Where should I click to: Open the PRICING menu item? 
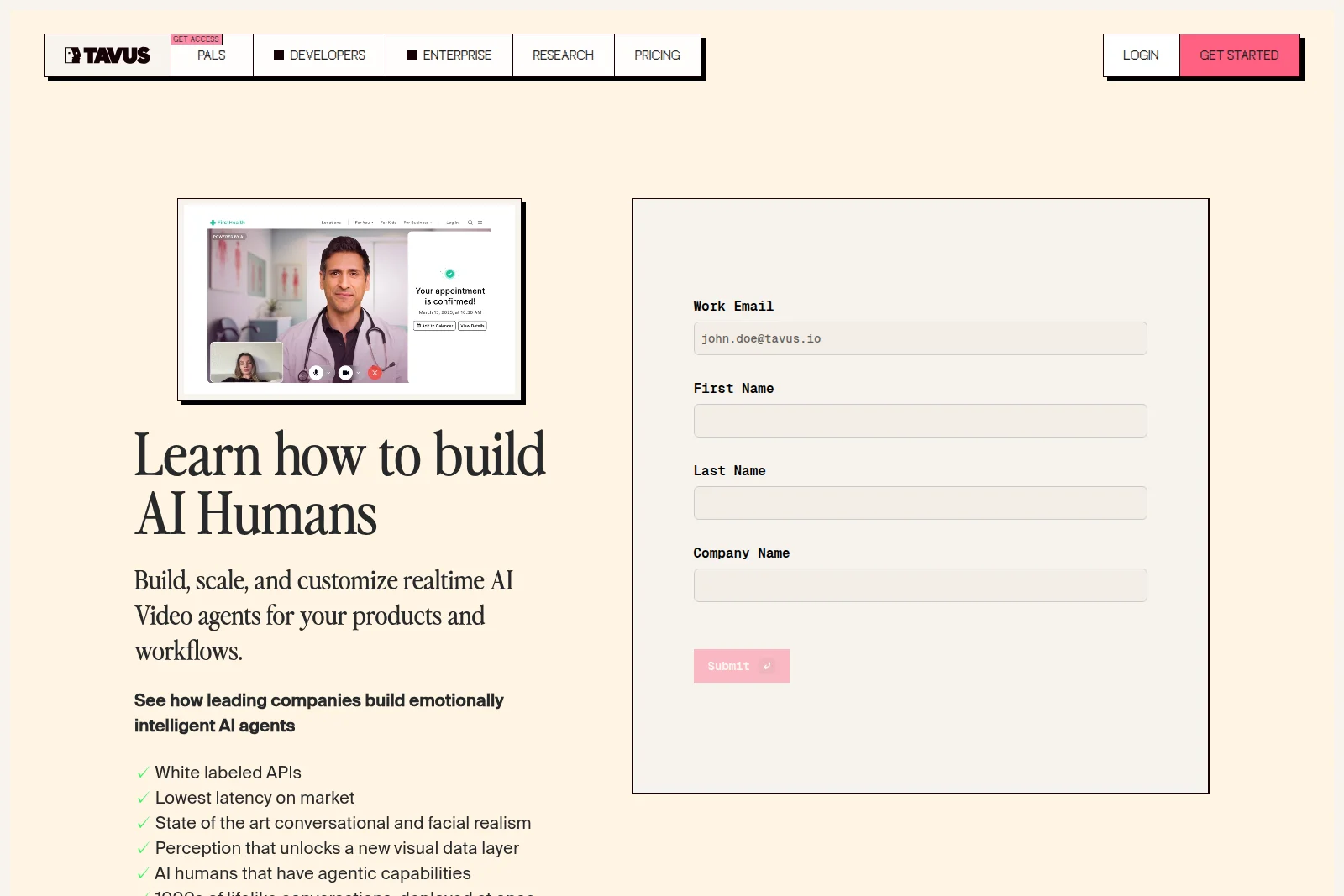[657, 55]
